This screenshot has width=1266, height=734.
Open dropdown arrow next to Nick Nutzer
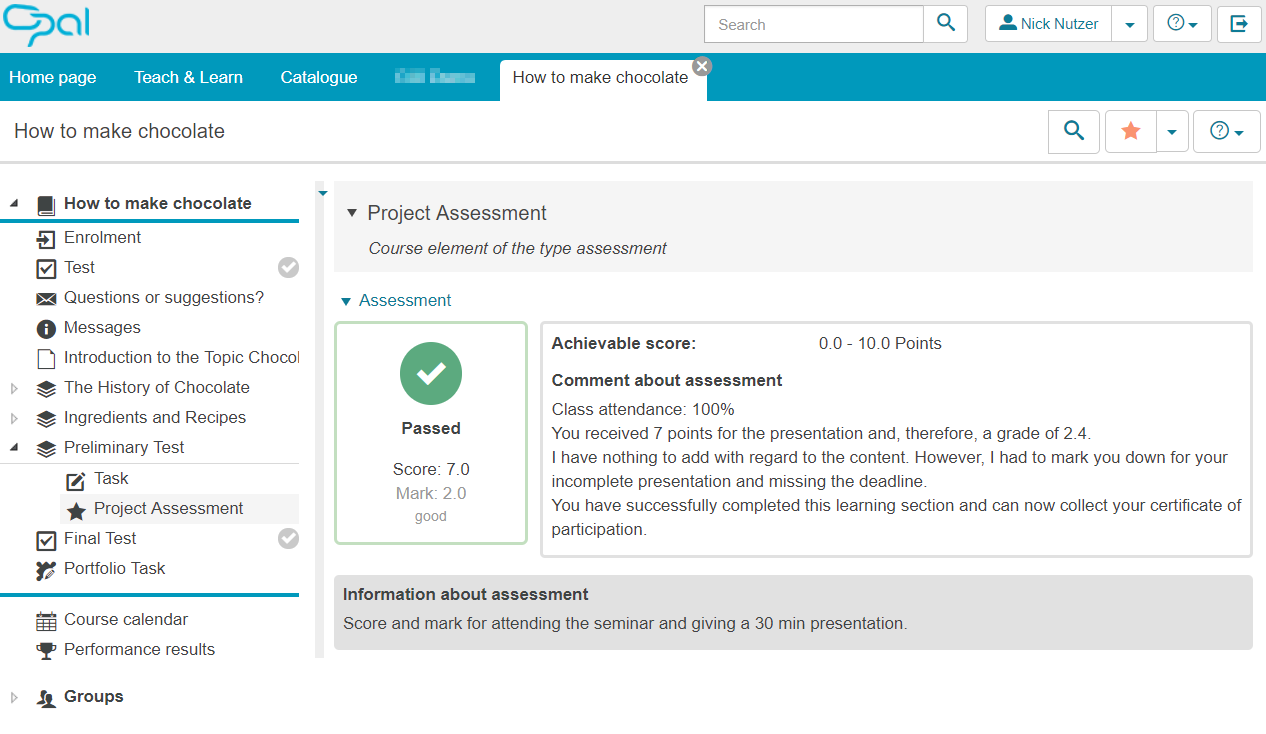(1129, 24)
